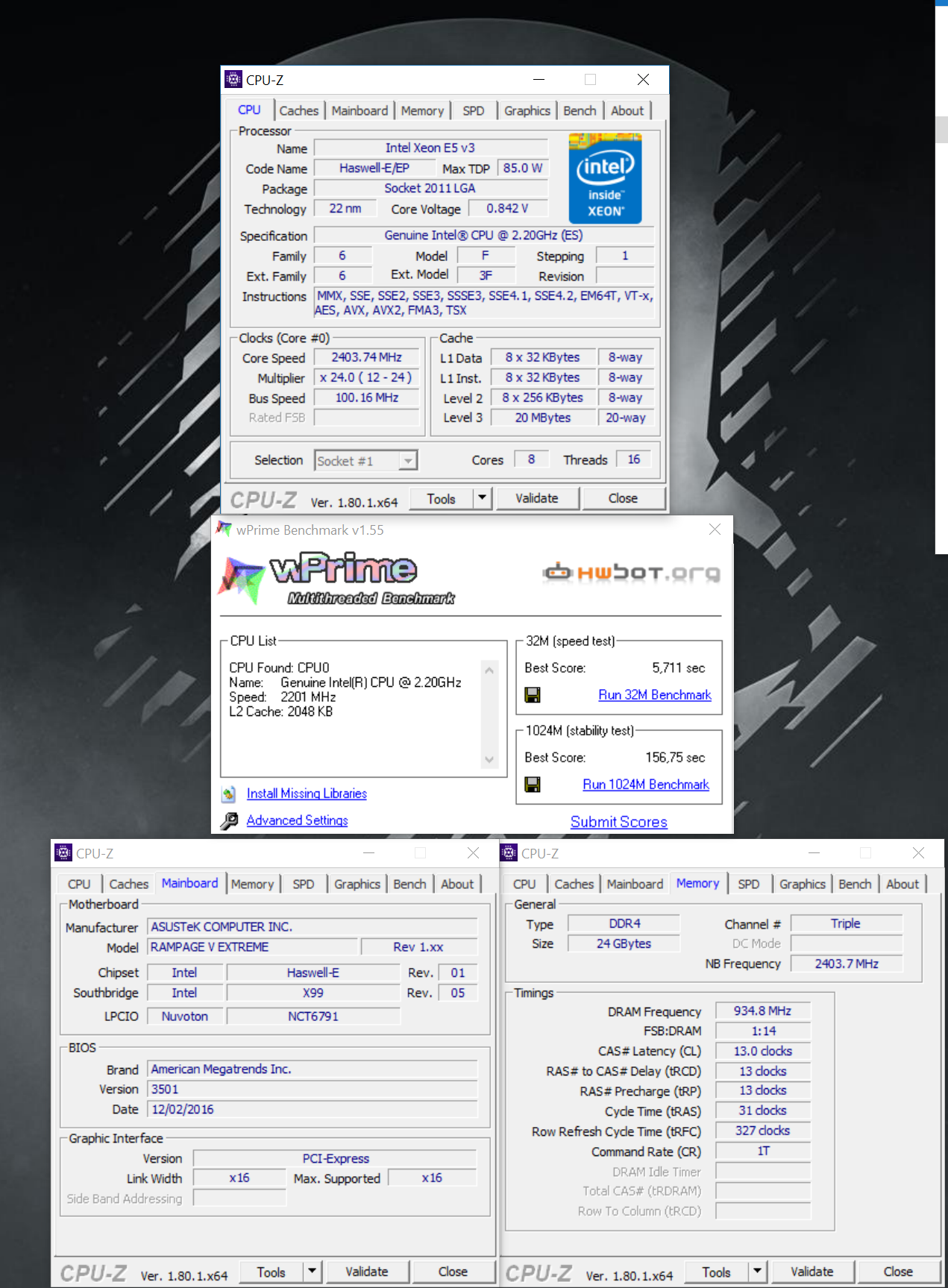Open Memory tab in top CPU-Z window
The height and width of the screenshot is (1288, 948).
[422, 110]
